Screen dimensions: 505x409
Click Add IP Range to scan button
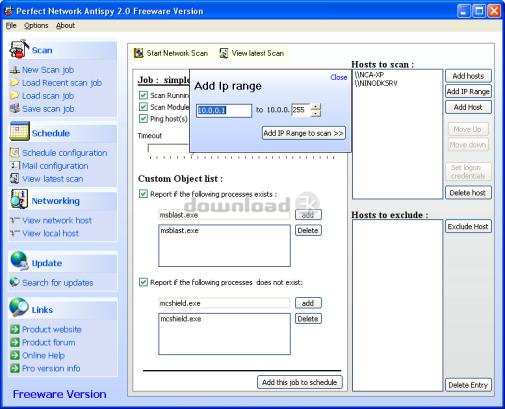coord(303,133)
